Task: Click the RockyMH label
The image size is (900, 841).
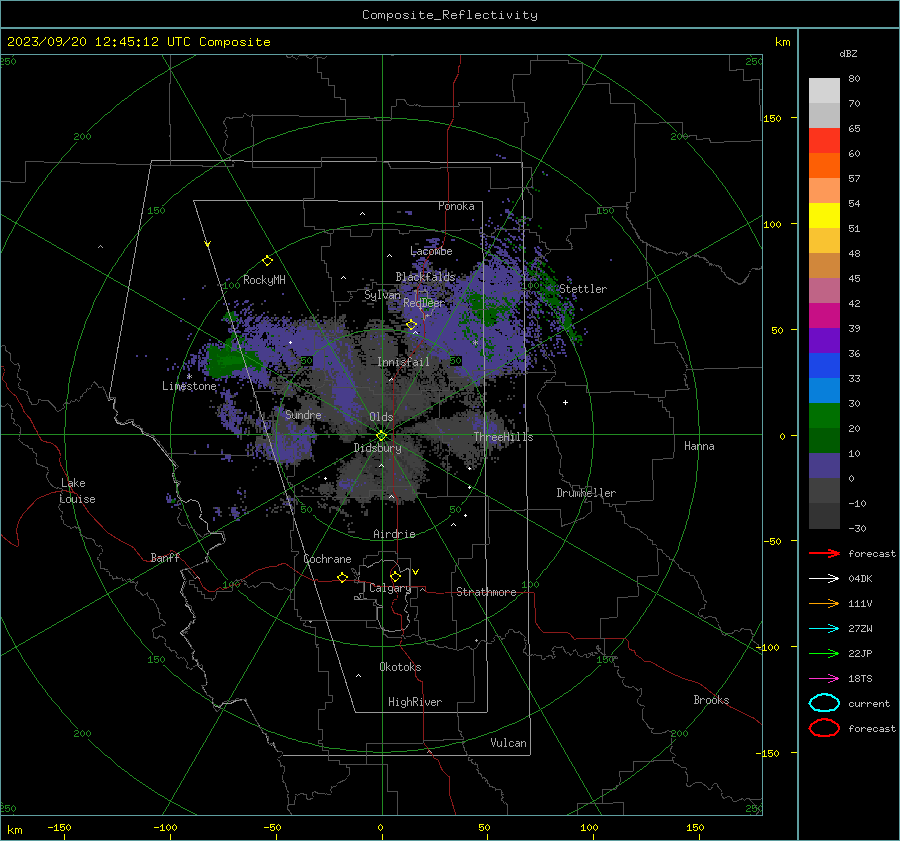Action: click(x=264, y=280)
